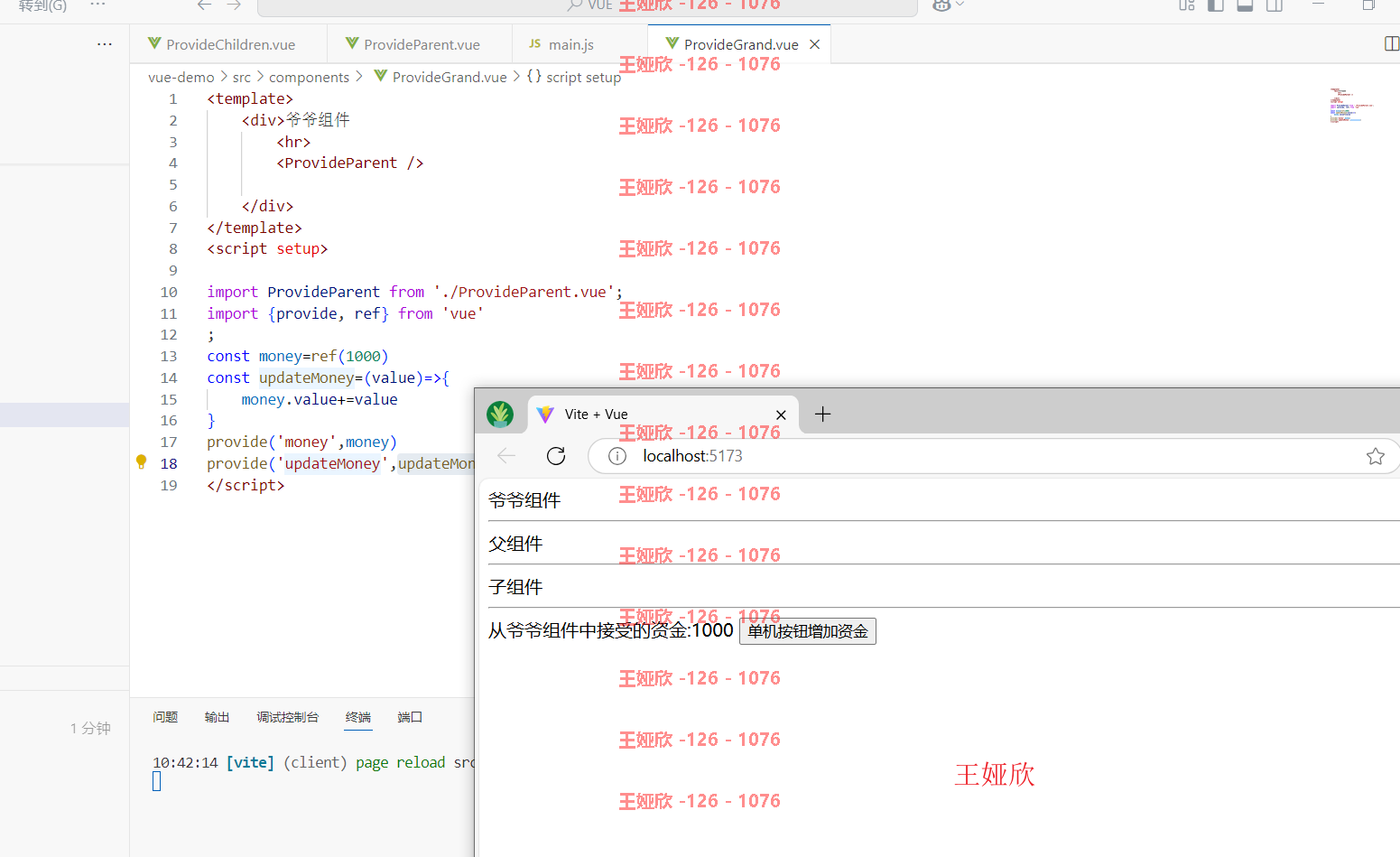The width and height of the screenshot is (1400, 857).
Task: Click the site information icon in the address bar
Action: click(x=617, y=456)
